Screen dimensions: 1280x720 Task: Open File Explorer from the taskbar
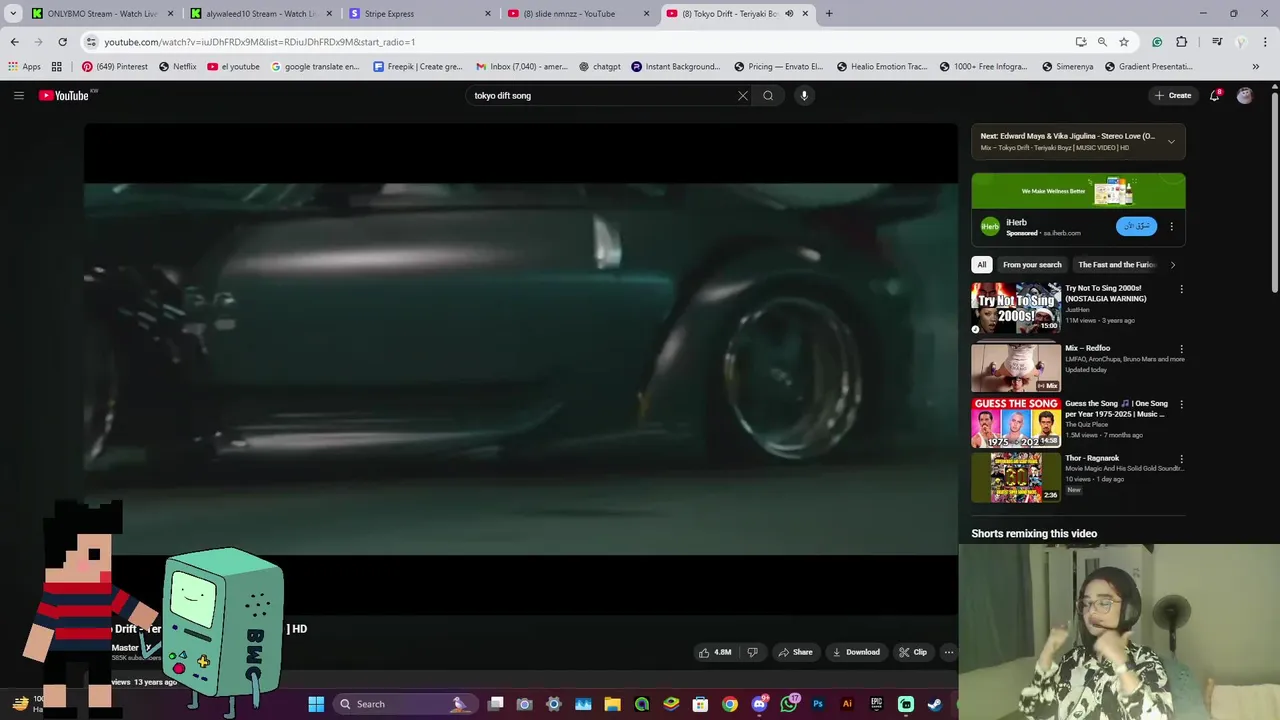612,704
